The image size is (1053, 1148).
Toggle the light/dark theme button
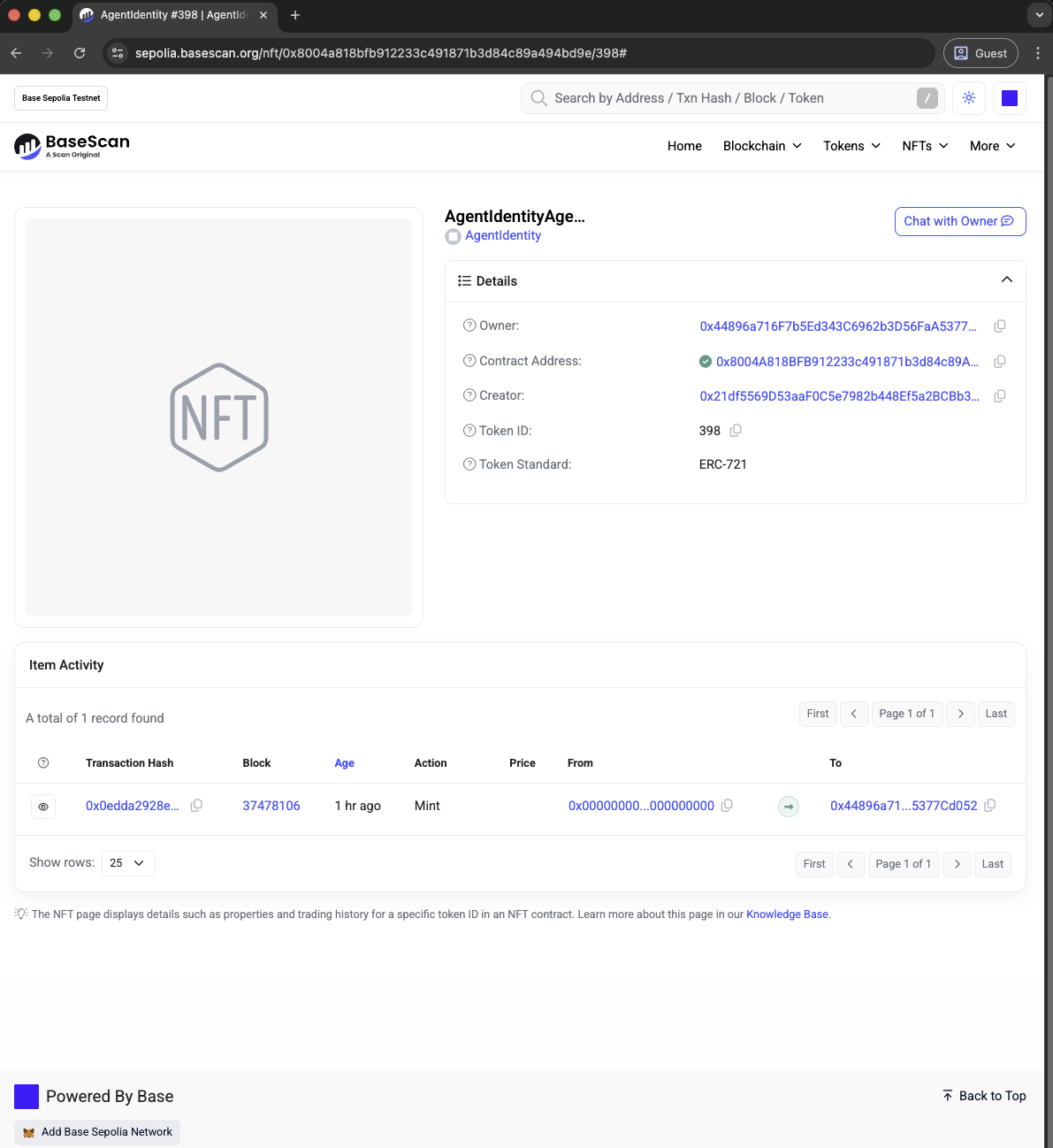tap(969, 98)
